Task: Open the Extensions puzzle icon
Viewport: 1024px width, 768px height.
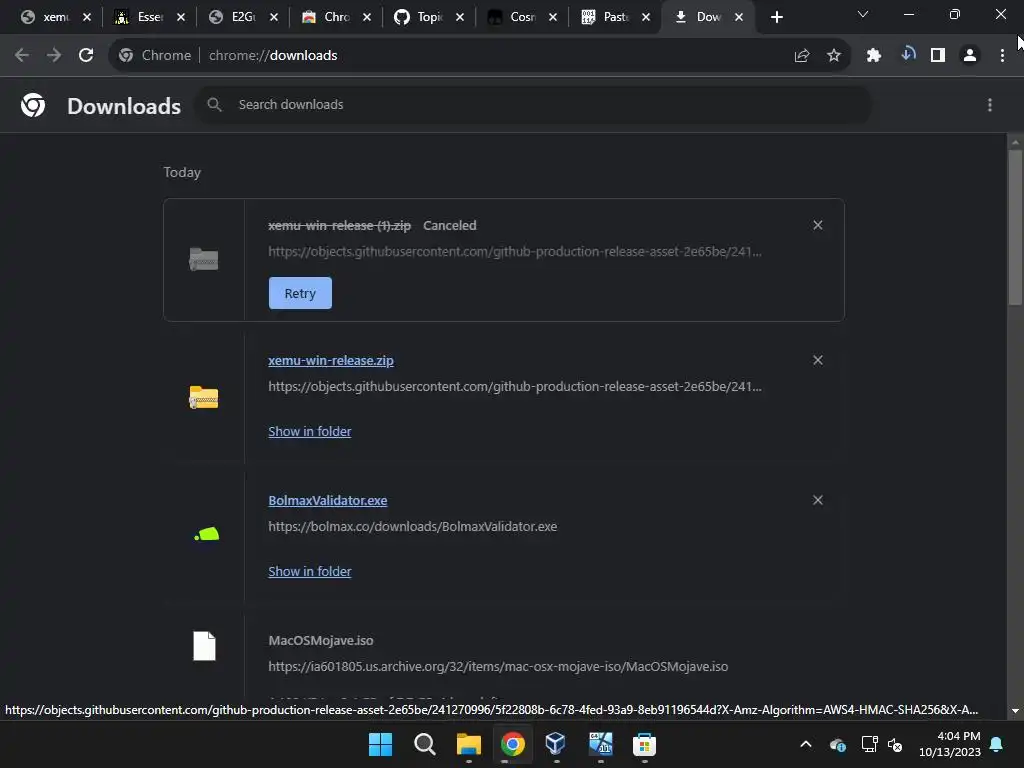Action: coord(874,56)
